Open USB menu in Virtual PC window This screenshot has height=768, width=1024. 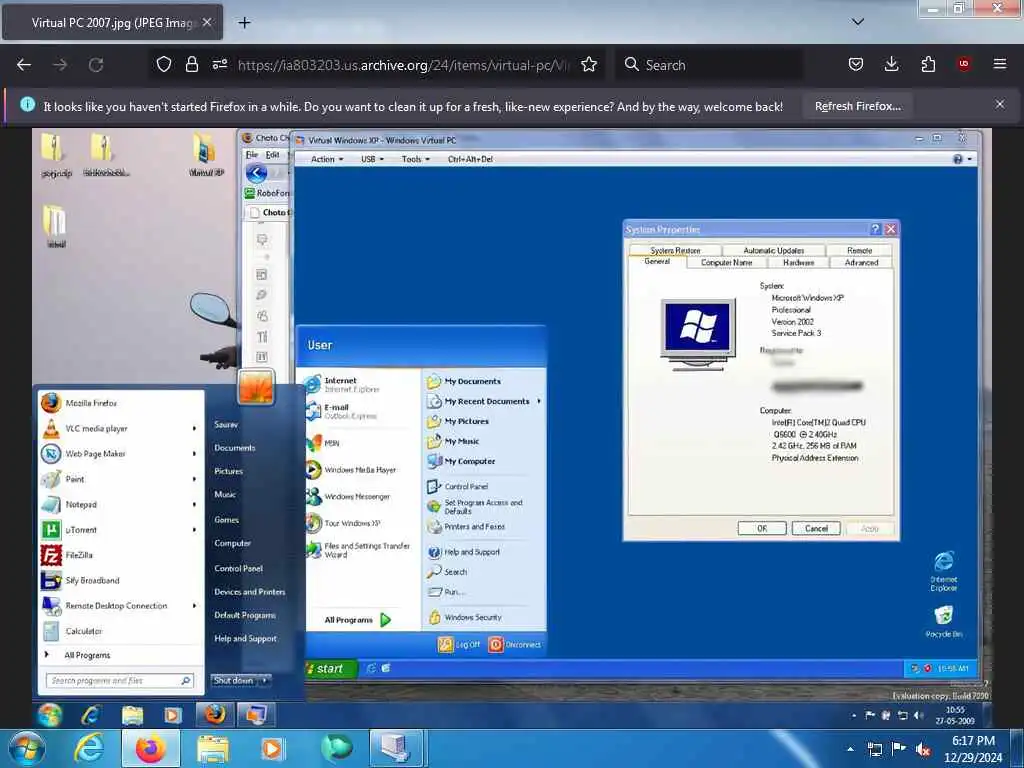pyautogui.click(x=372, y=159)
